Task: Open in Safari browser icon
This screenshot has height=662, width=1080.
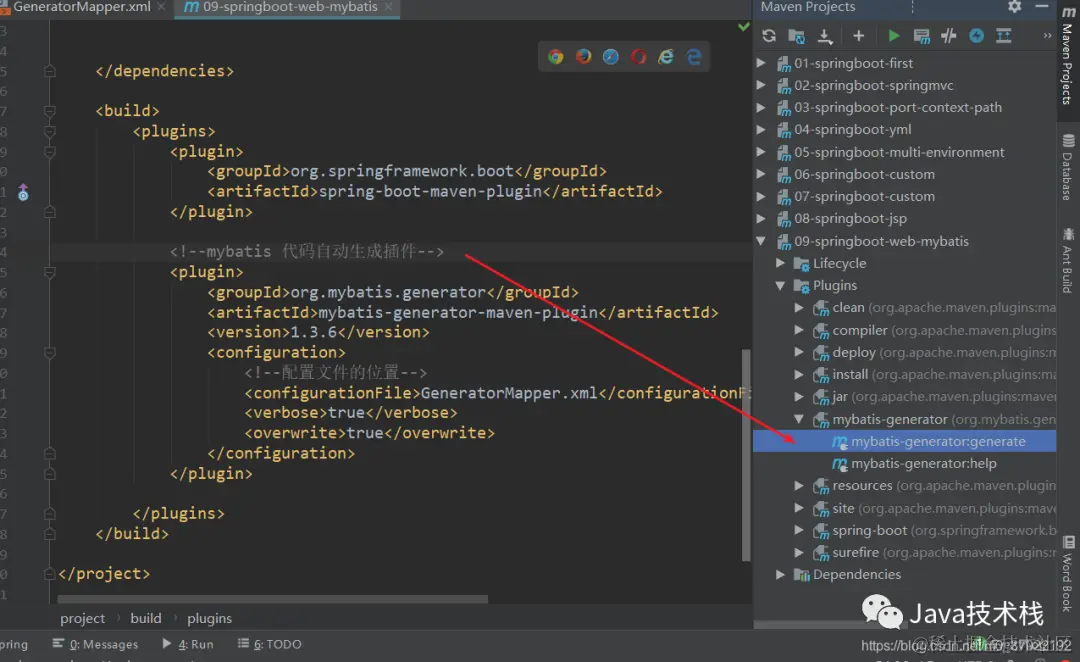Action: pos(611,56)
